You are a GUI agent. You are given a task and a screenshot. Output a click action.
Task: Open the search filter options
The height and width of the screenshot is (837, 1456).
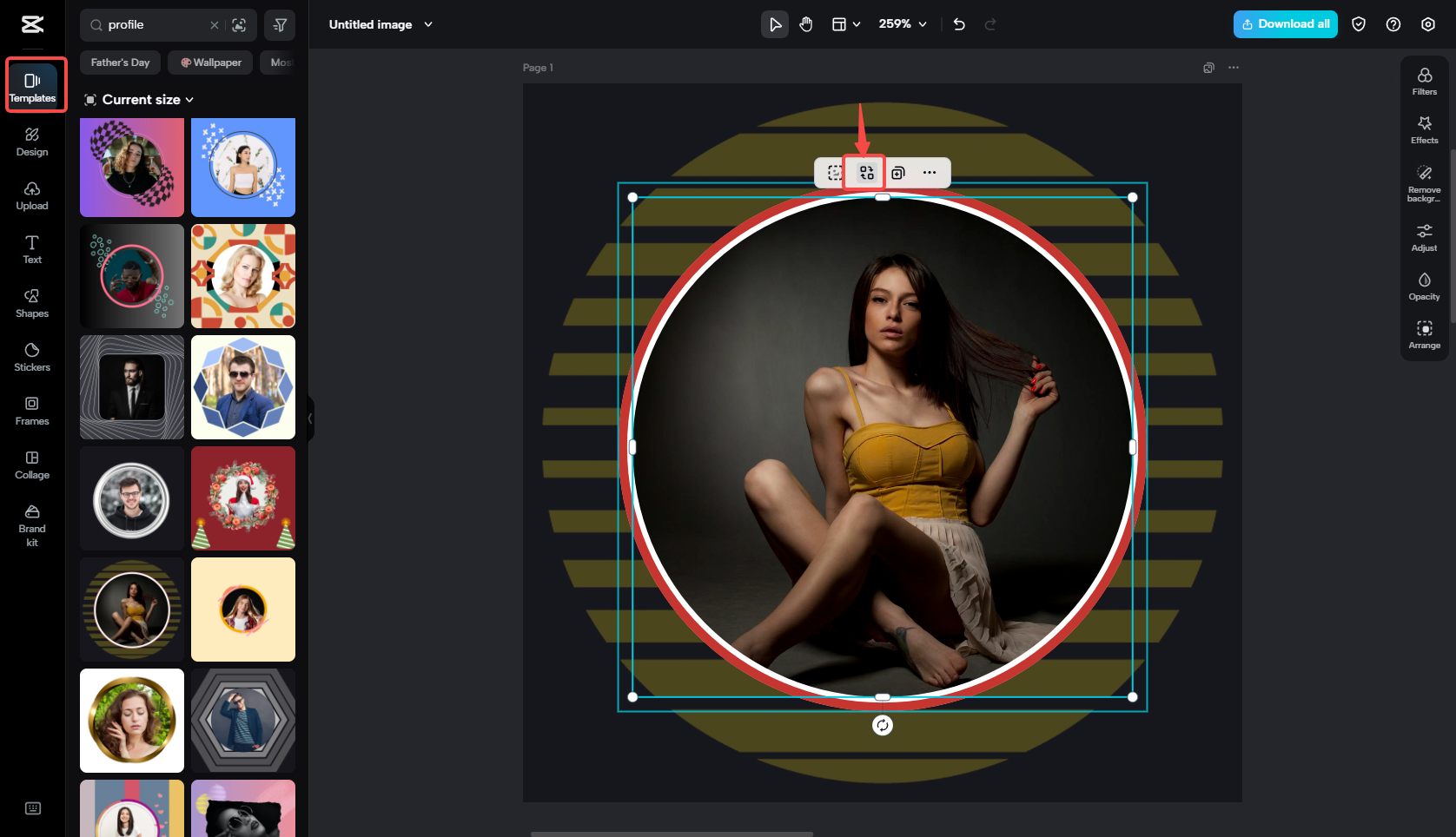click(x=280, y=25)
